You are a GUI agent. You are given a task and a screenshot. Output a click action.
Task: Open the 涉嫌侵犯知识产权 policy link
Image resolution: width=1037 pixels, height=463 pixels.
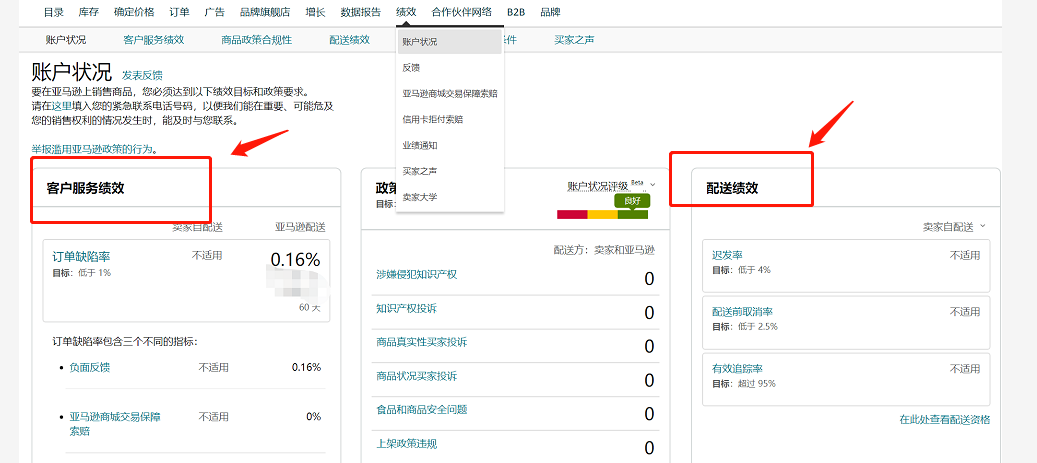click(x=415, y=274)
